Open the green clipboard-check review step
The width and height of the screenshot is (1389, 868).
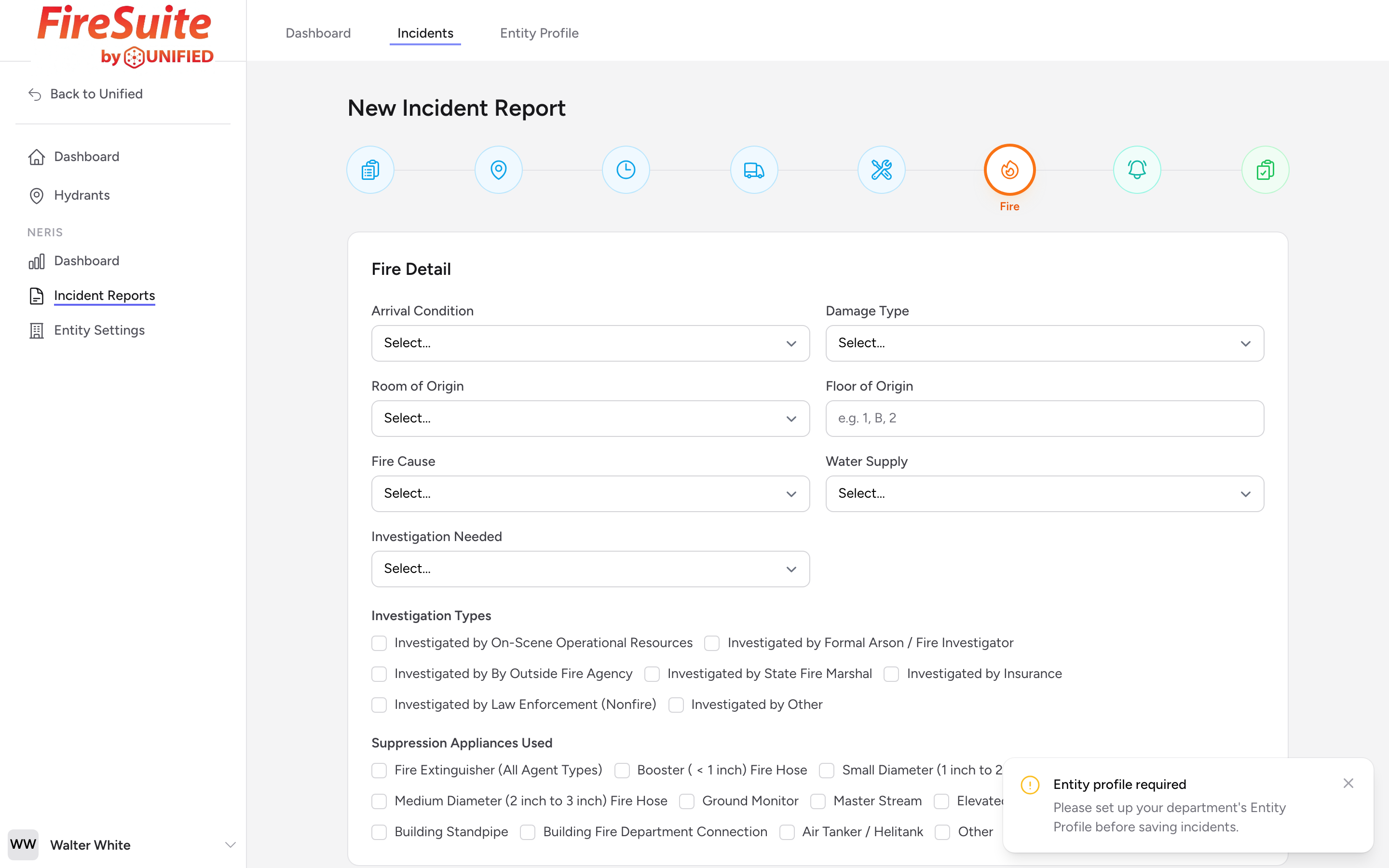point(1265,170)
